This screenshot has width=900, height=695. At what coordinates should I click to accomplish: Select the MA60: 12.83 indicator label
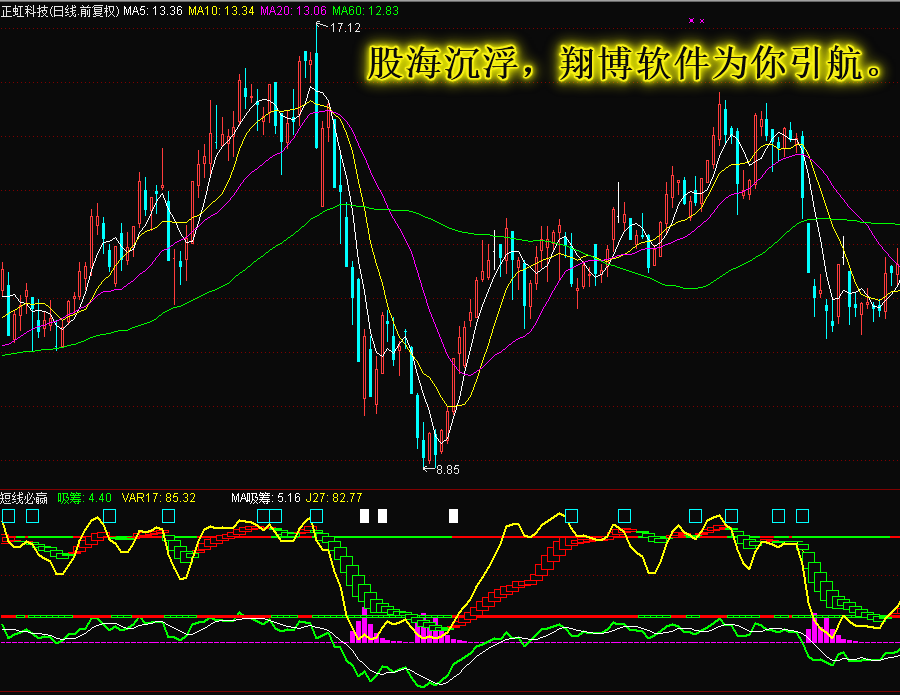(365, 11)
